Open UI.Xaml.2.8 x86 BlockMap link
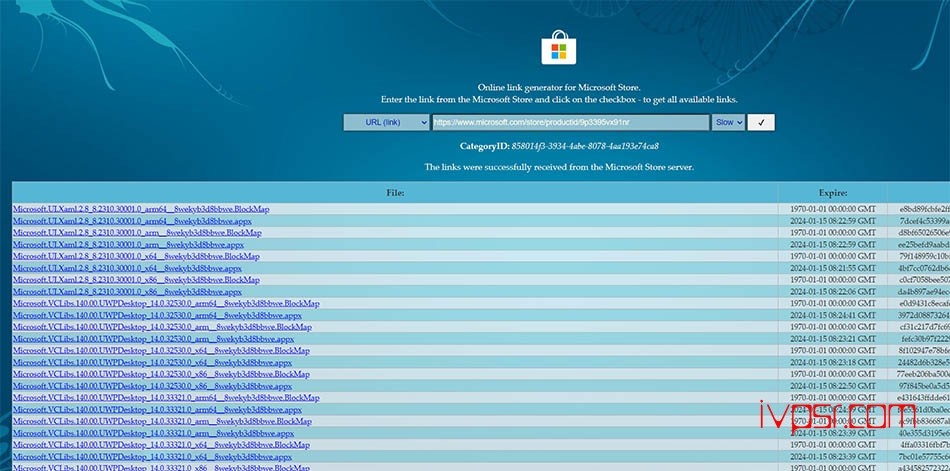950x471 pixels. click(136, 280)
